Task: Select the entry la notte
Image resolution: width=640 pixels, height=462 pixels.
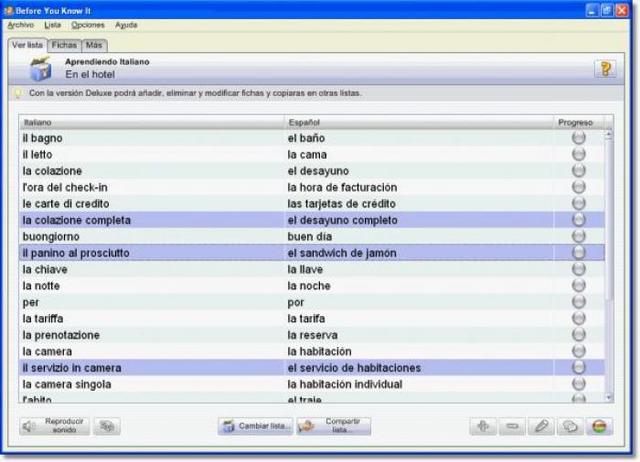Action: tap(41, 286)
